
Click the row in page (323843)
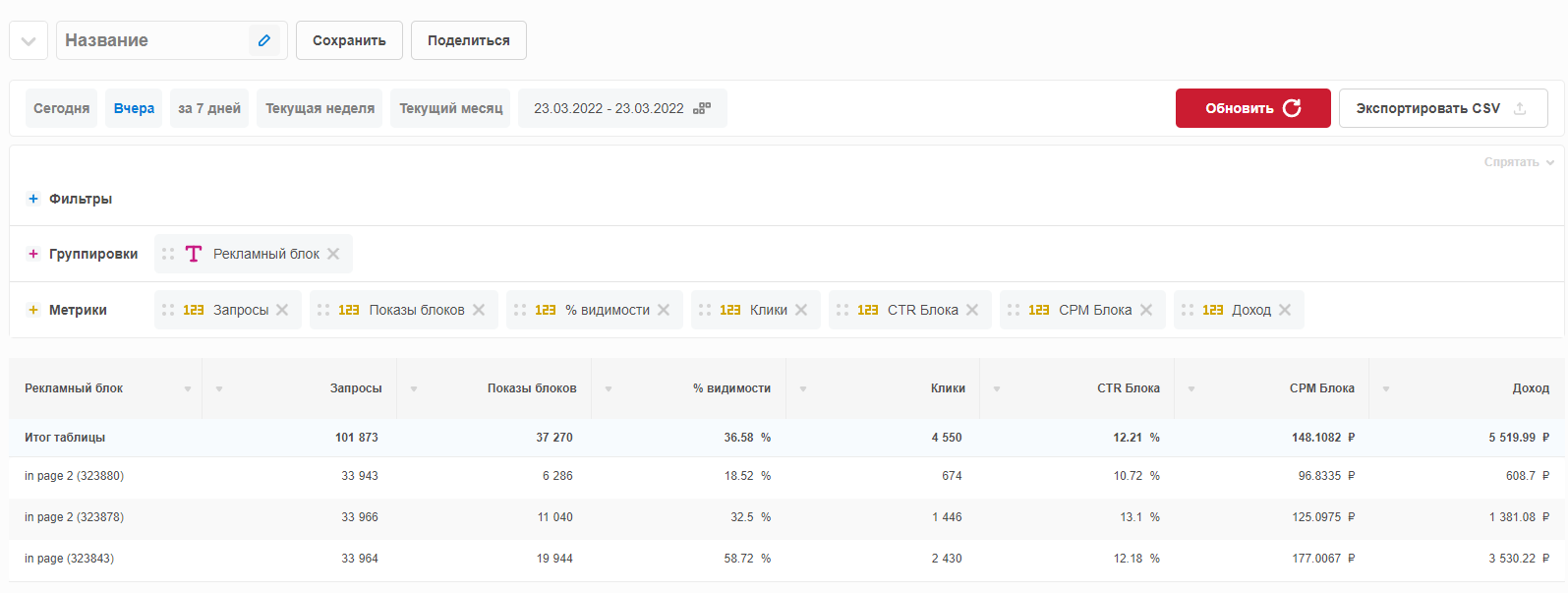tap(786, 559)
